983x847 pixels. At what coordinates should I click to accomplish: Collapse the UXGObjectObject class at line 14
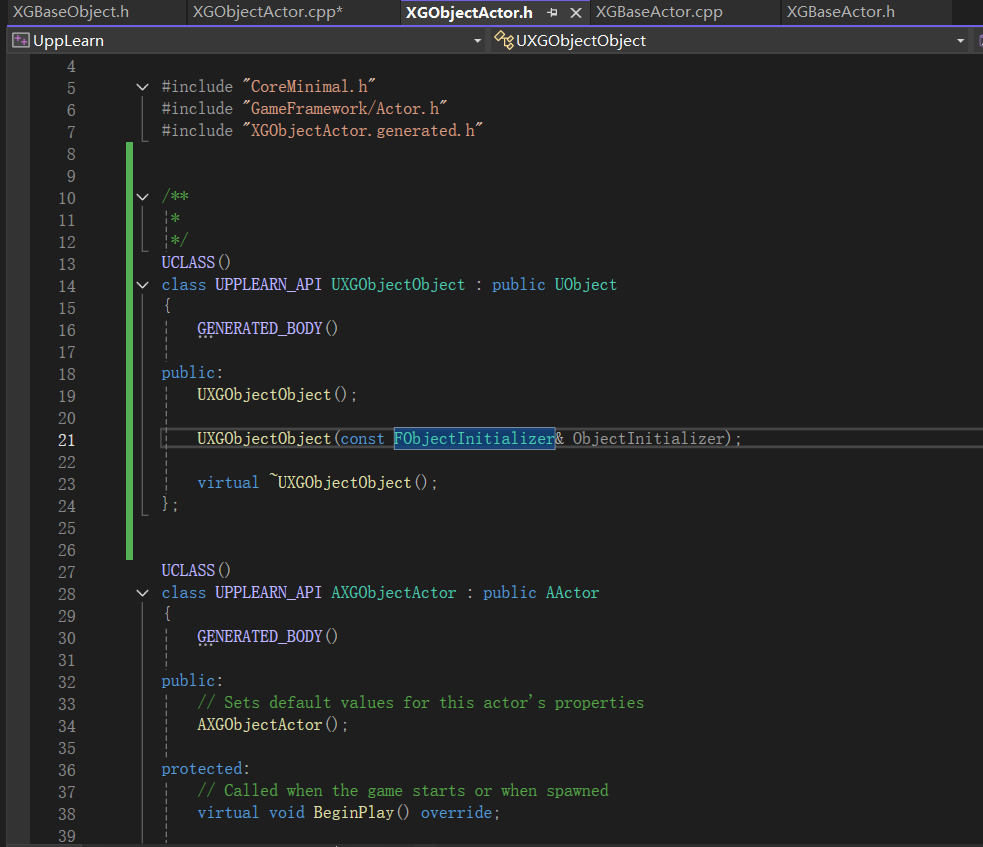[143, 285]
